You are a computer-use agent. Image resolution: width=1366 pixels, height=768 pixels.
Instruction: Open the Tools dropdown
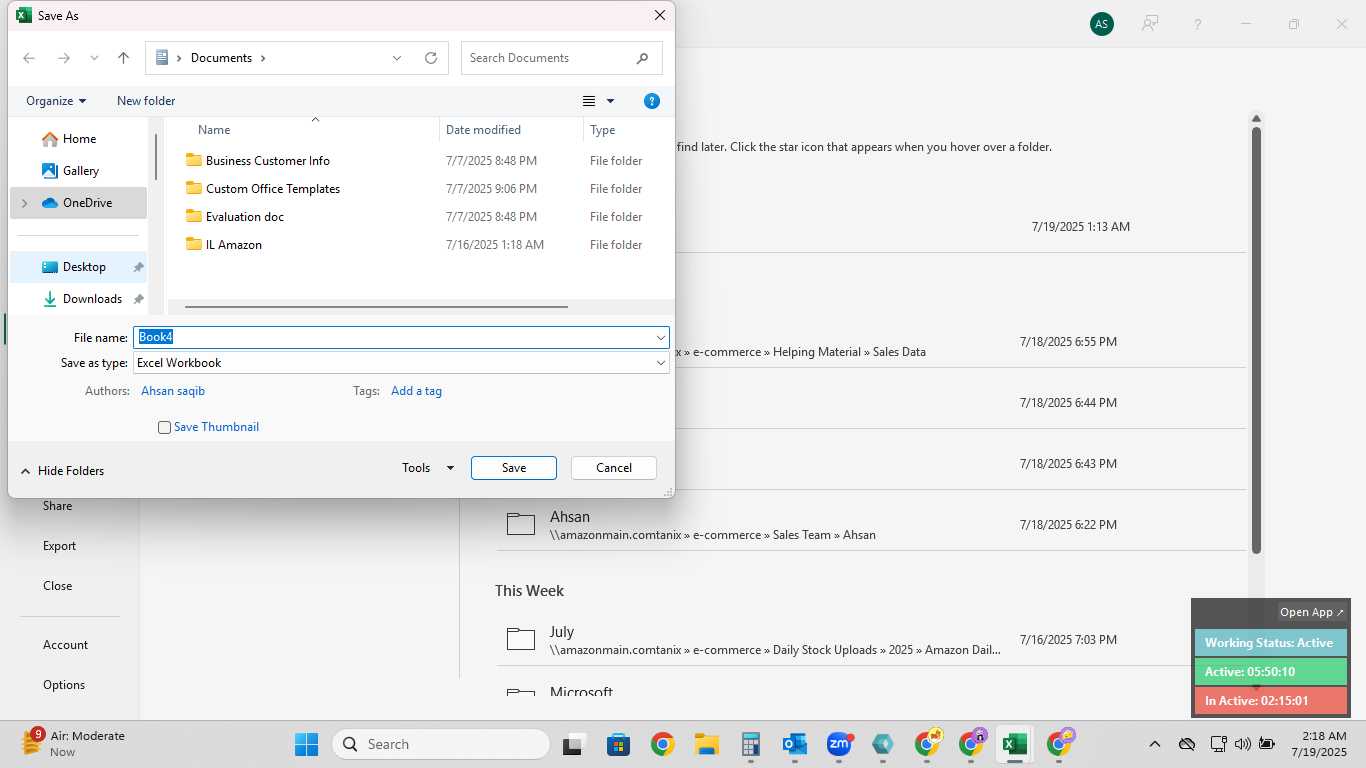tap(428, 468)
